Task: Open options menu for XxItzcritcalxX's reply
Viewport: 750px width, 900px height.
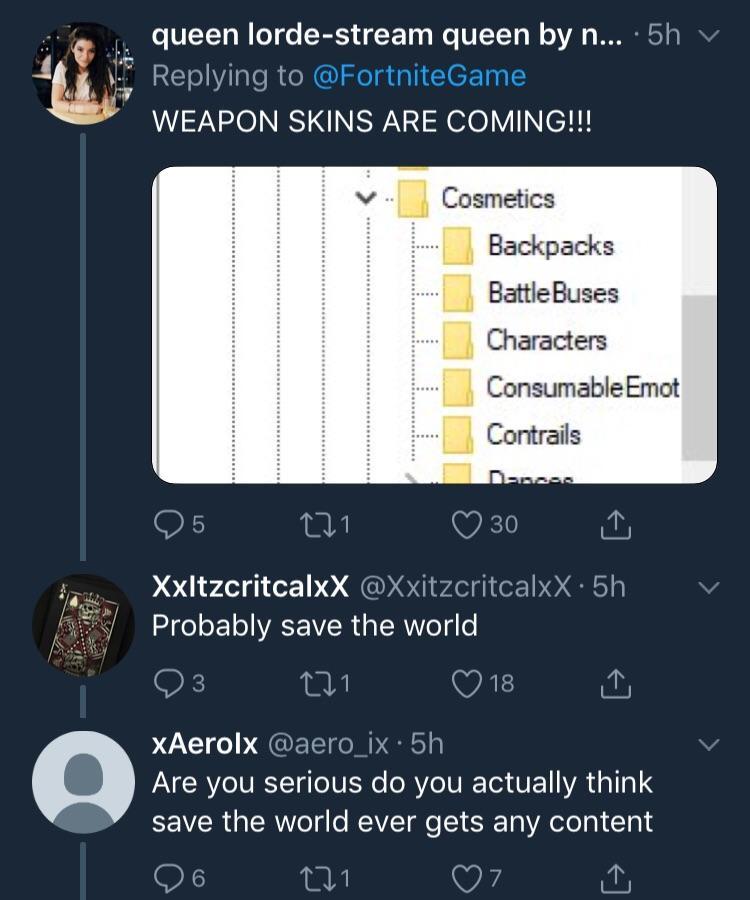Action: point(706,590)
